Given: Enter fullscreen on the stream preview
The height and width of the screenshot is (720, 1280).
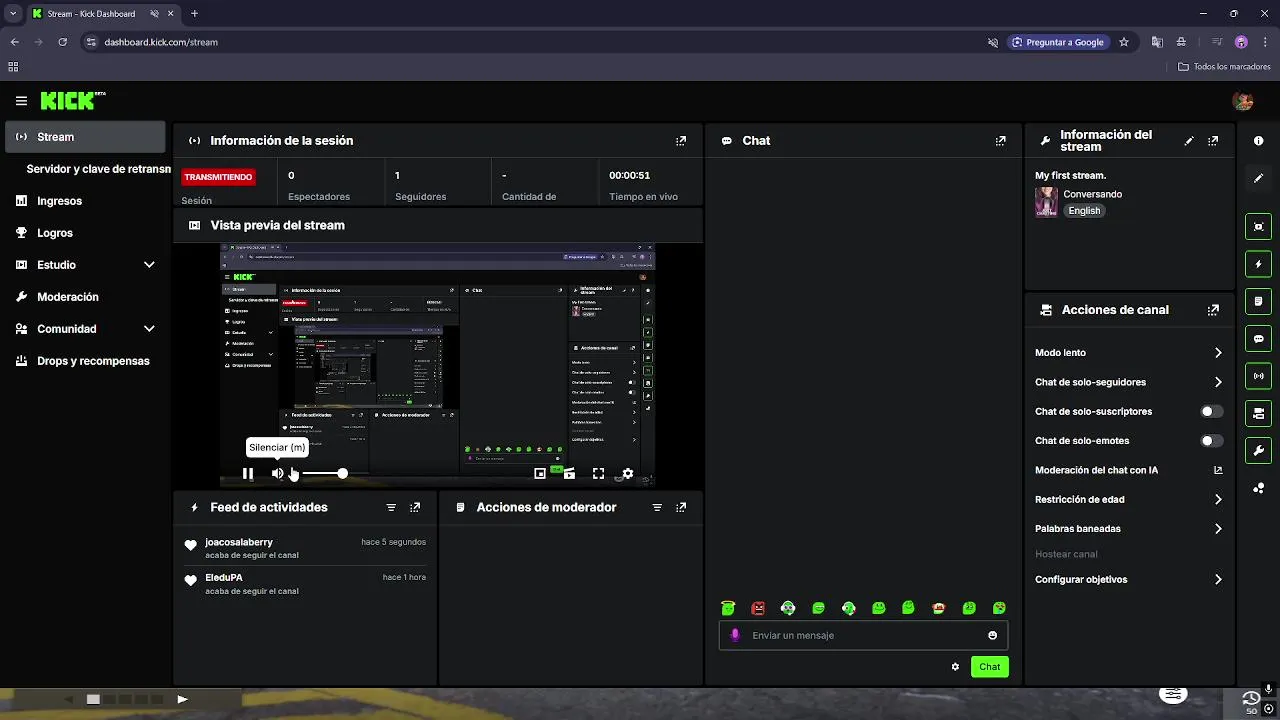Looking at the screenshot, I should (598, 474).
